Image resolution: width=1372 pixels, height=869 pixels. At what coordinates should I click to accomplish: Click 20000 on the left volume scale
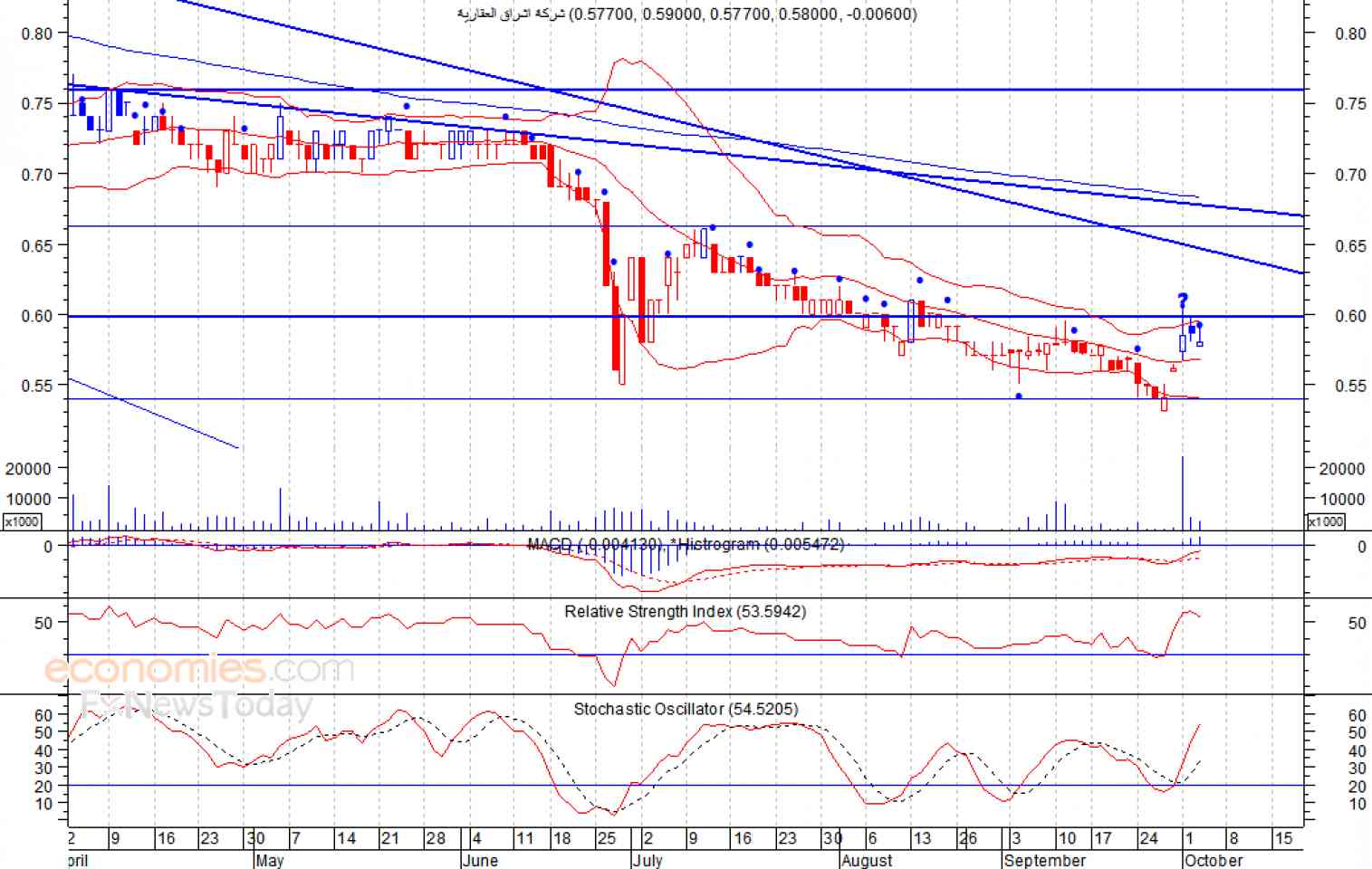(x=28, y=469)
